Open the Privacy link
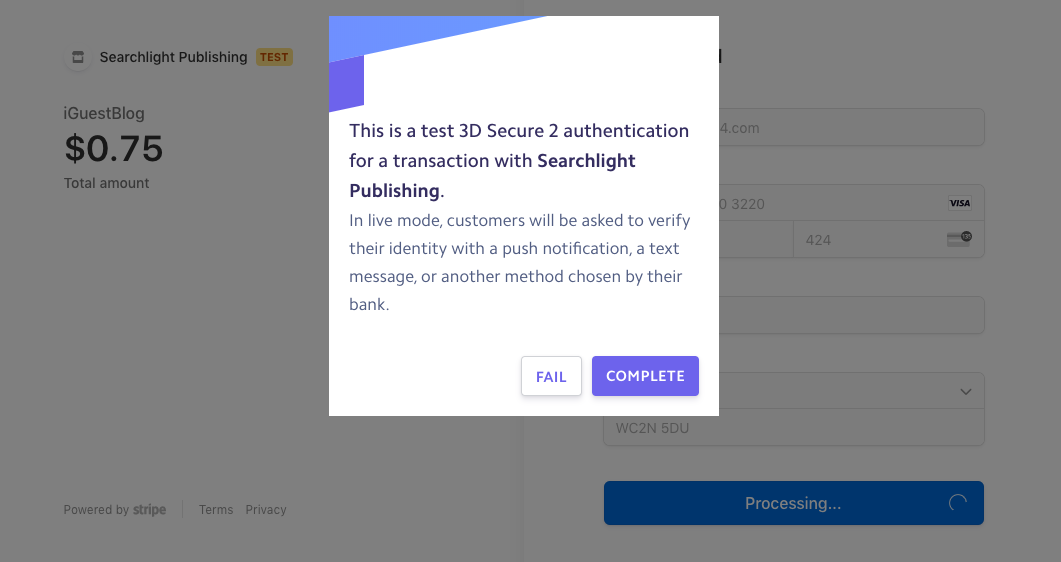This screenshot has height=562, width=1061. pyautogui.click(x=266, y=509)
